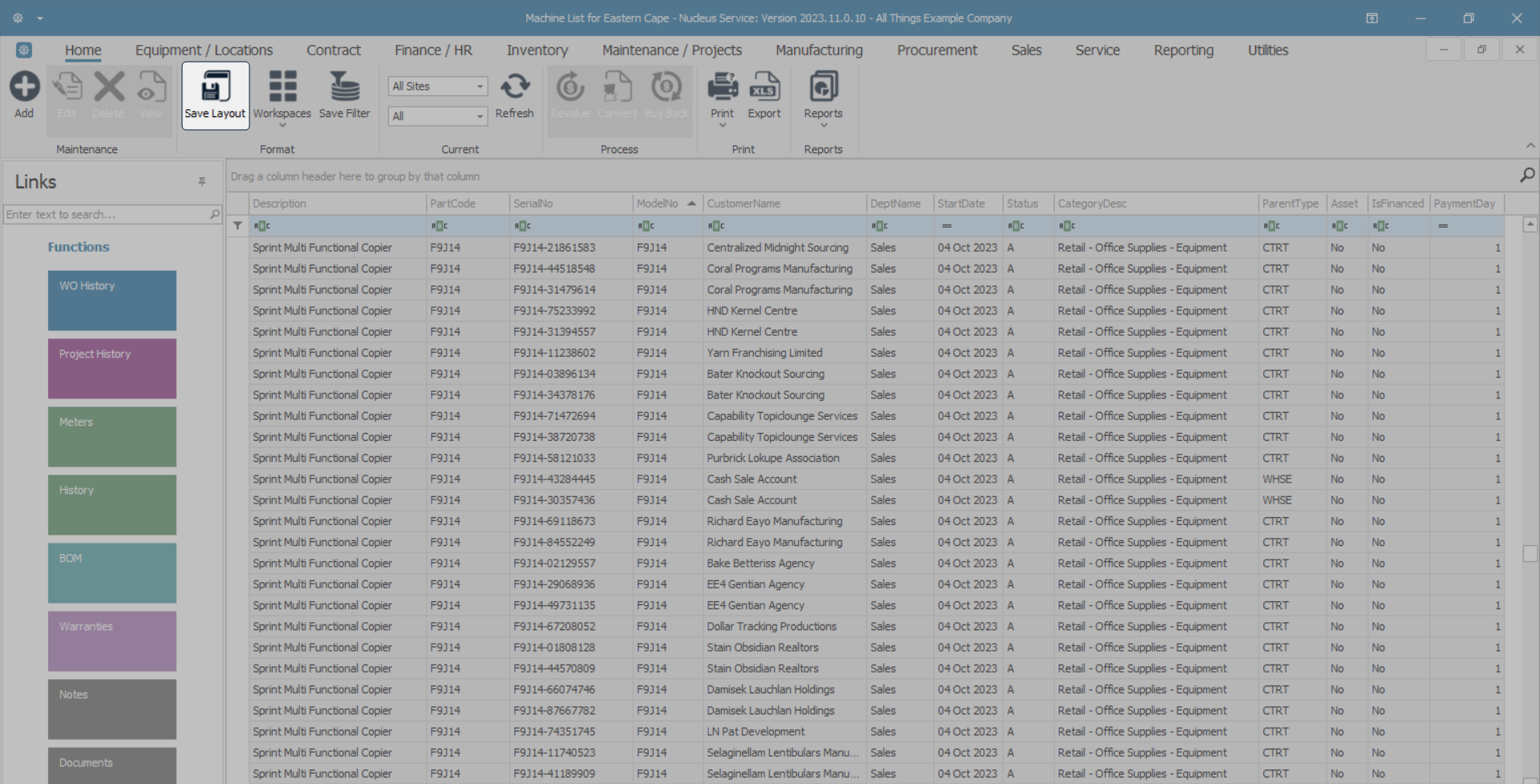Image resolution: width=1540 pixels, height=784 pixels.
Task: Open the Meters link tile
Action: [x=112, y=437]
